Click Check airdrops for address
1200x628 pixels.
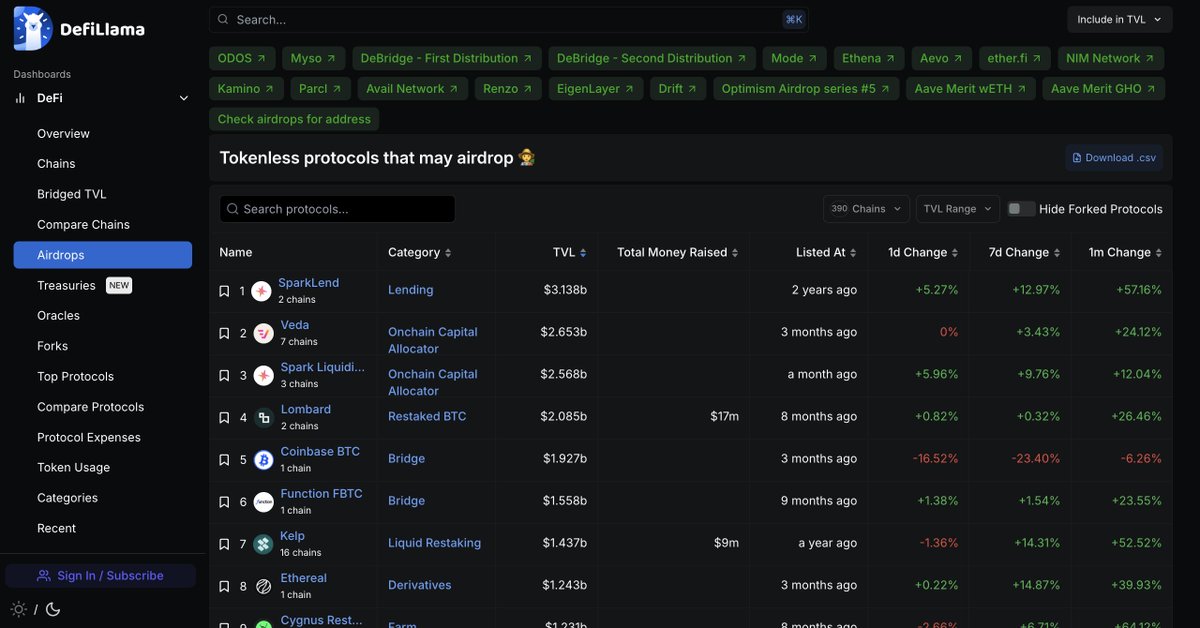pyautogui.click(x=294, y=119)
